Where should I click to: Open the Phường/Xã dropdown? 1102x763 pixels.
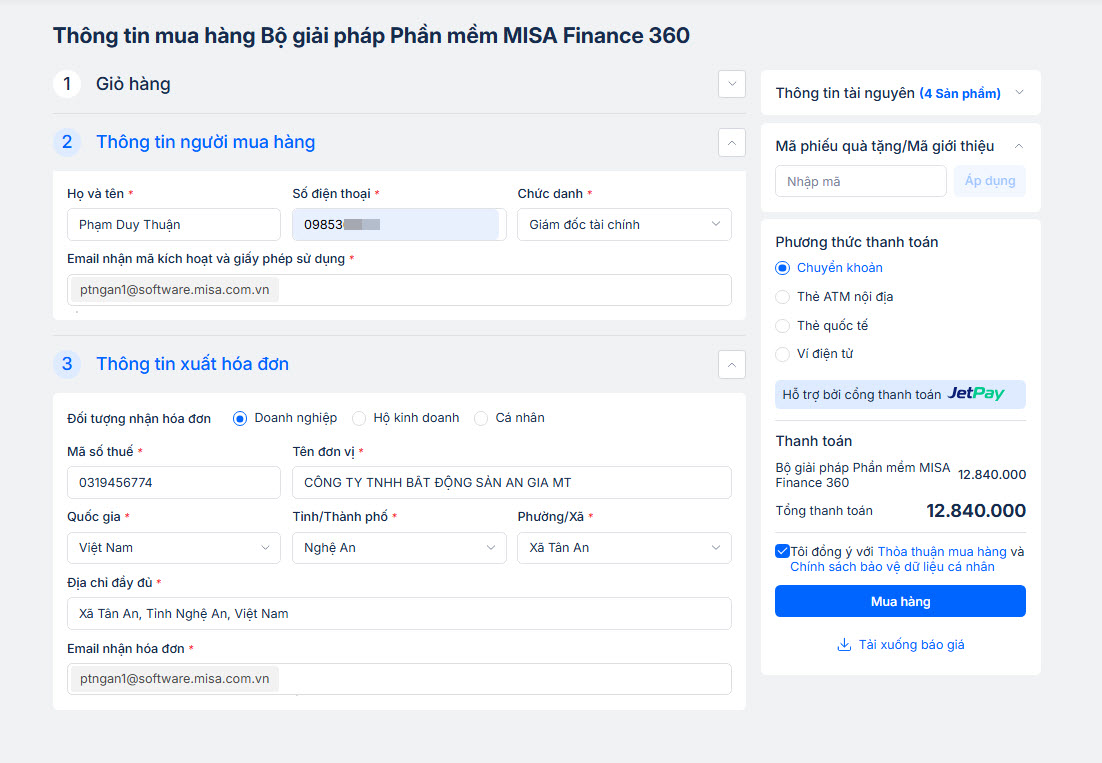coord(624,548)
